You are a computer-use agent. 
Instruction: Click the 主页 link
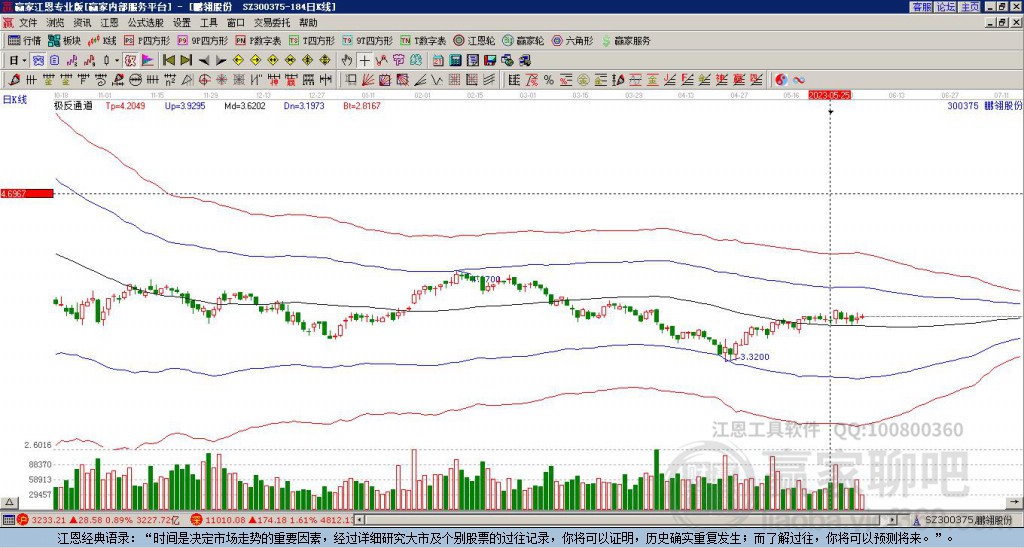[970, 7]
